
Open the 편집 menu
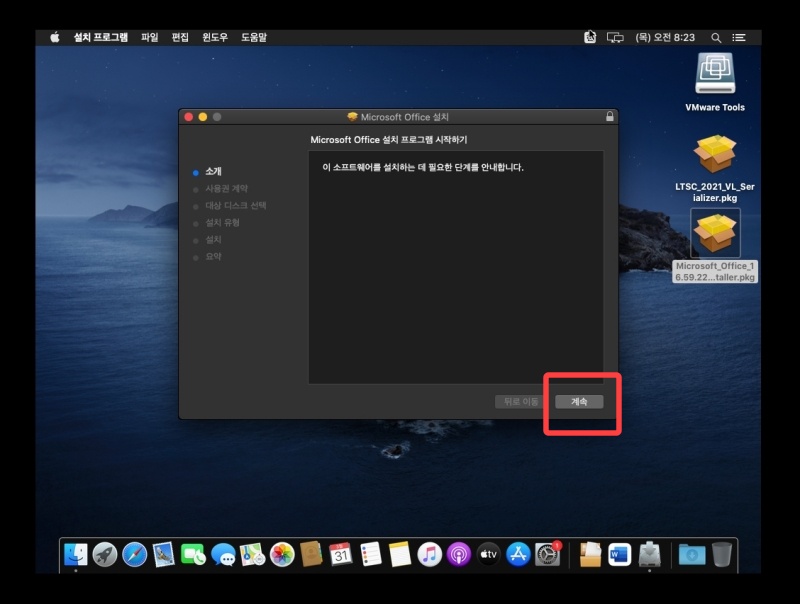pyautogui.click(x=180, y=37)
